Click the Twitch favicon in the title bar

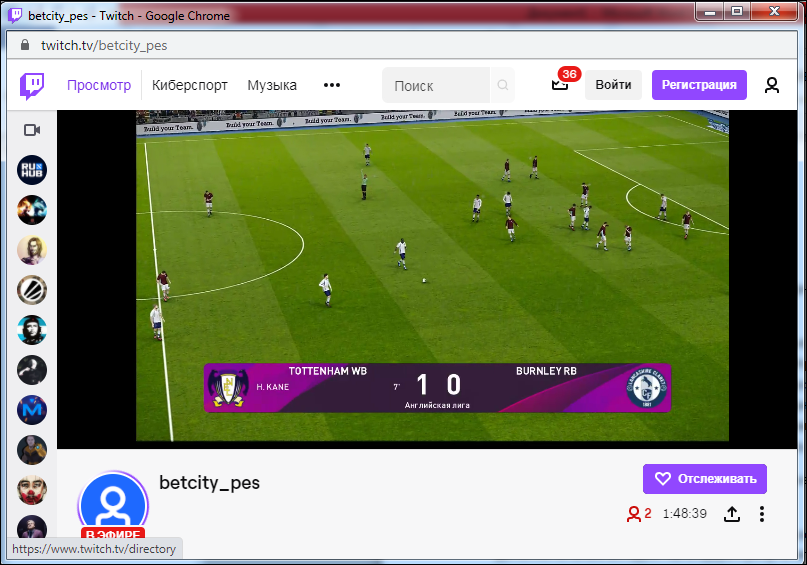[x=15, y=15]
